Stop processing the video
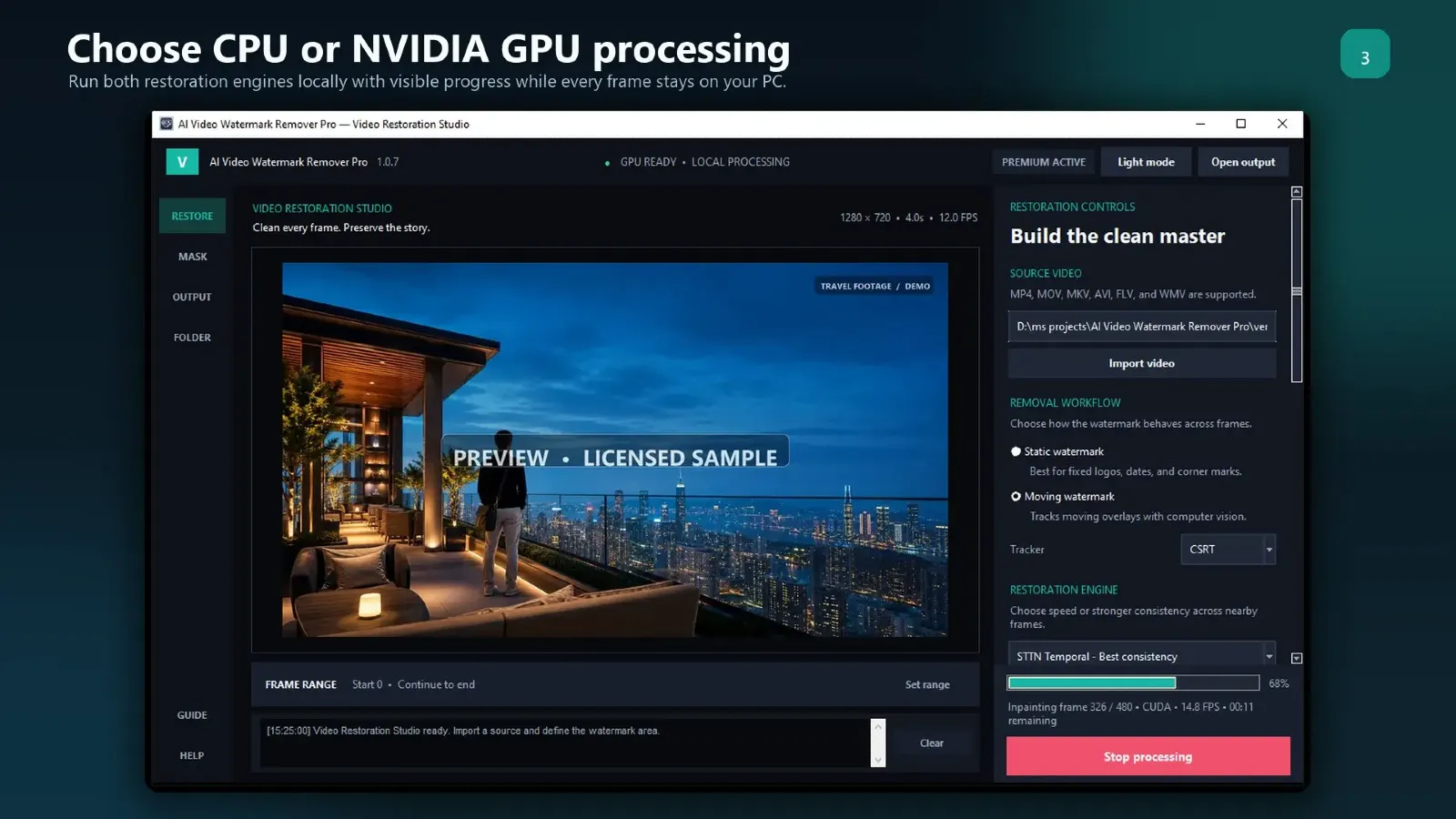 [1148, 756]
